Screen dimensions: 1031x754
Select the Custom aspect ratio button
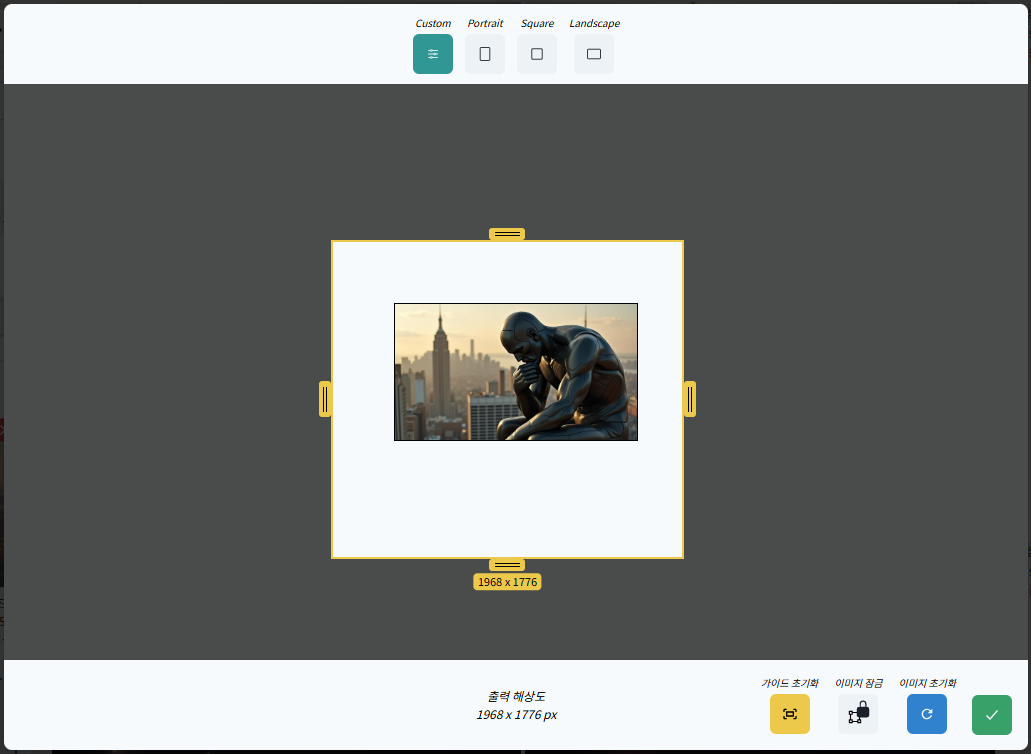coord(432,54)
